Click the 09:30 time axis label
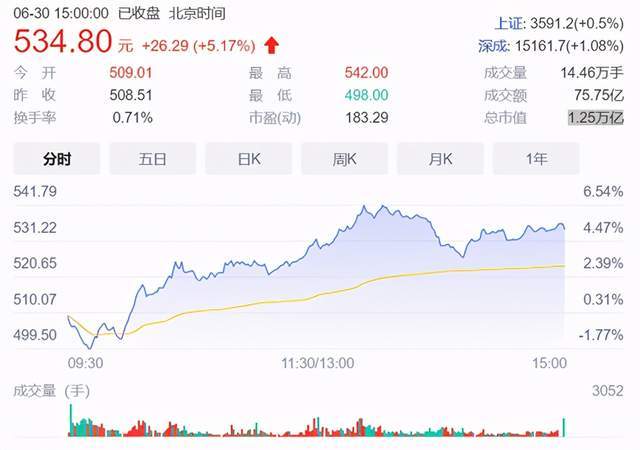 click(x=85, y=363)
